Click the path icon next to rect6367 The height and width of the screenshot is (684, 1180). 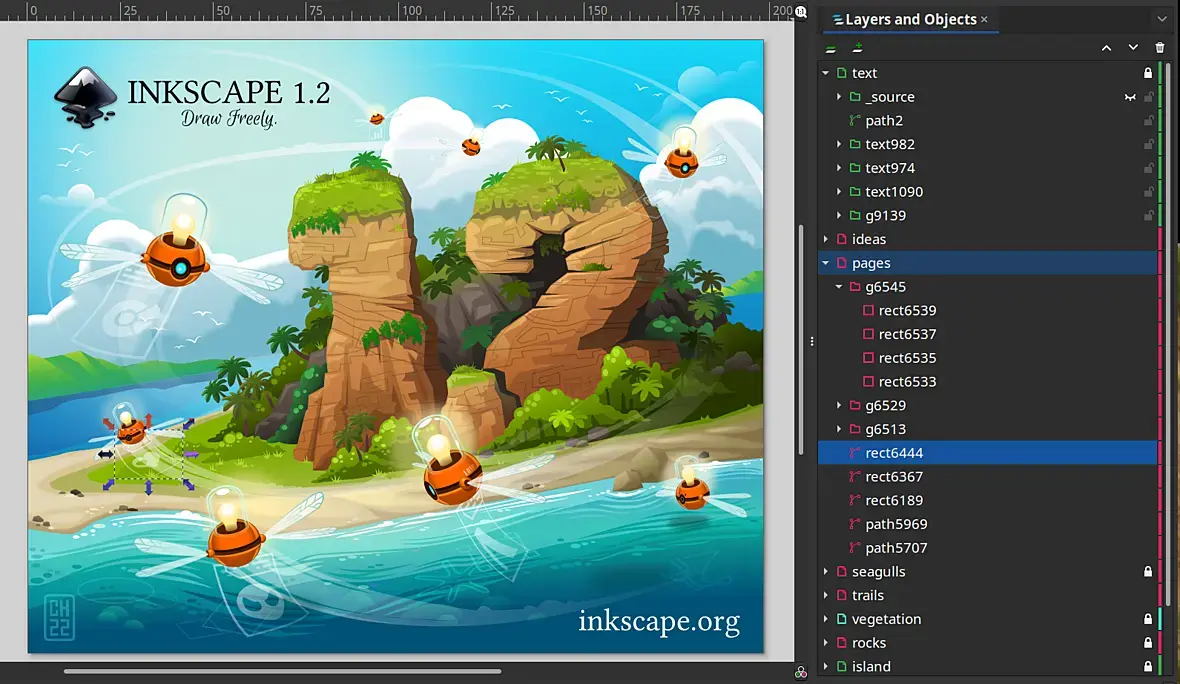[854, 476]
